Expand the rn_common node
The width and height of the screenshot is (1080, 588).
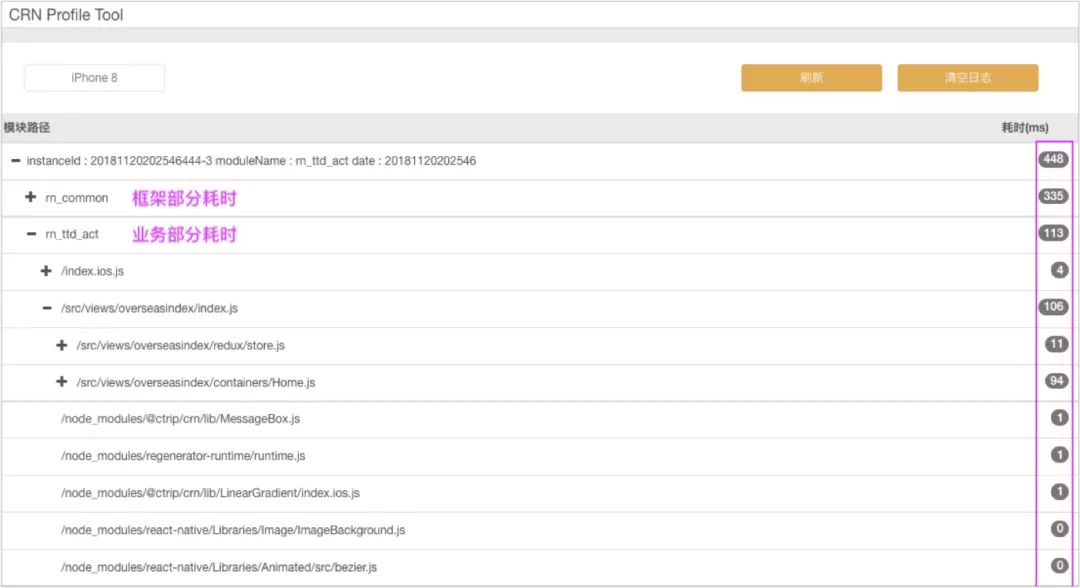coord(30,197)
